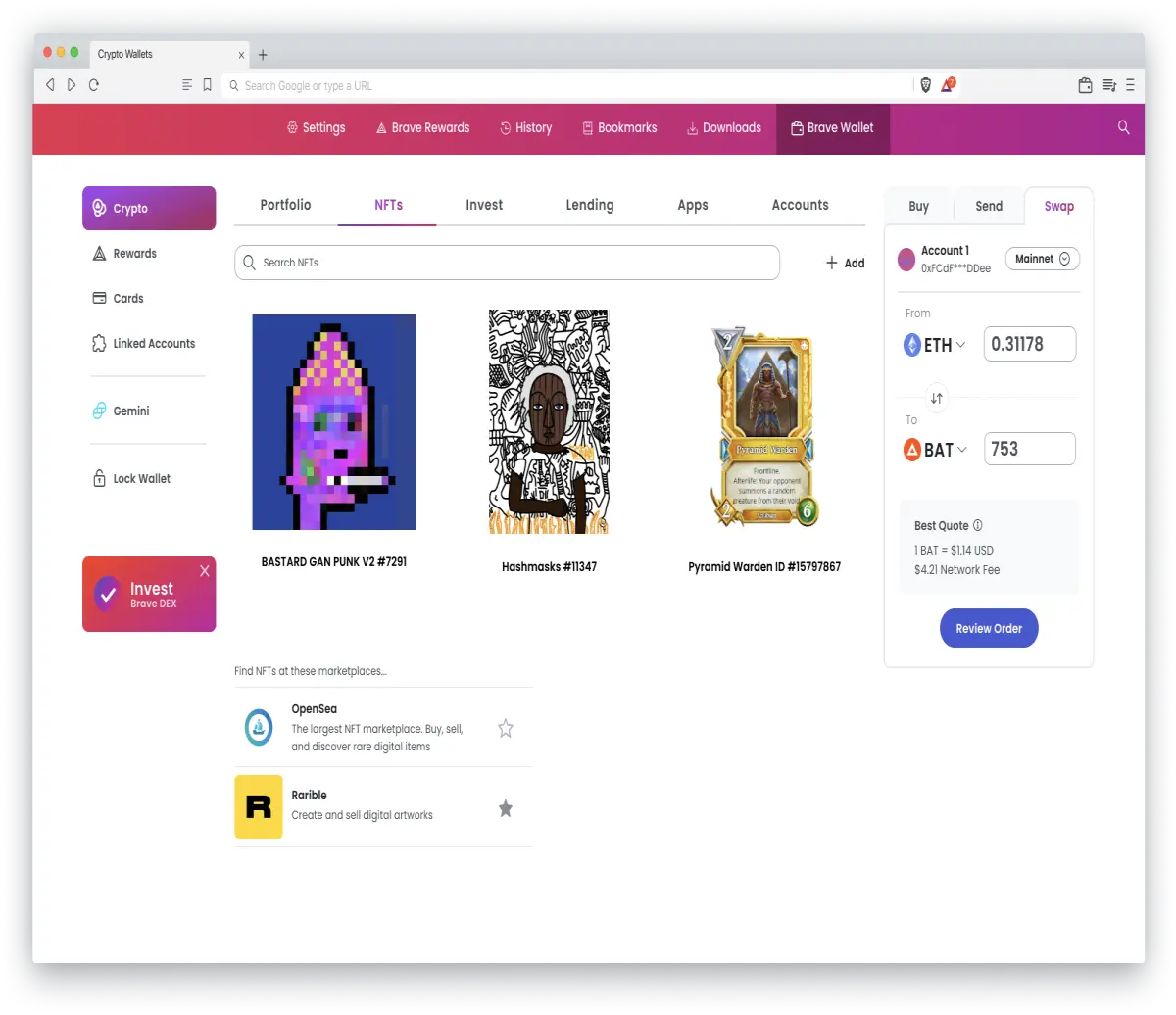The image size is (1176, 1015).
Task: Open the BAT To token dropdown
Action: tap(935, 450)
